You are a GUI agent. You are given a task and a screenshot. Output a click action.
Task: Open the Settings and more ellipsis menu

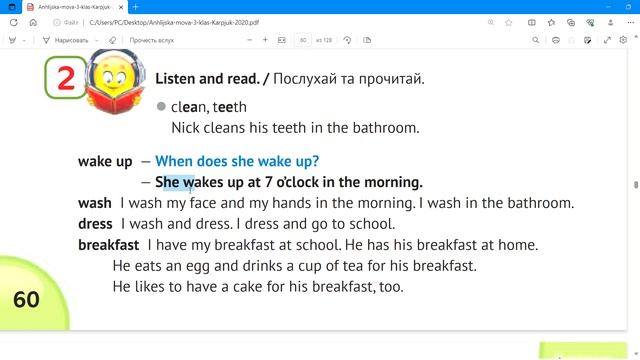631,22
